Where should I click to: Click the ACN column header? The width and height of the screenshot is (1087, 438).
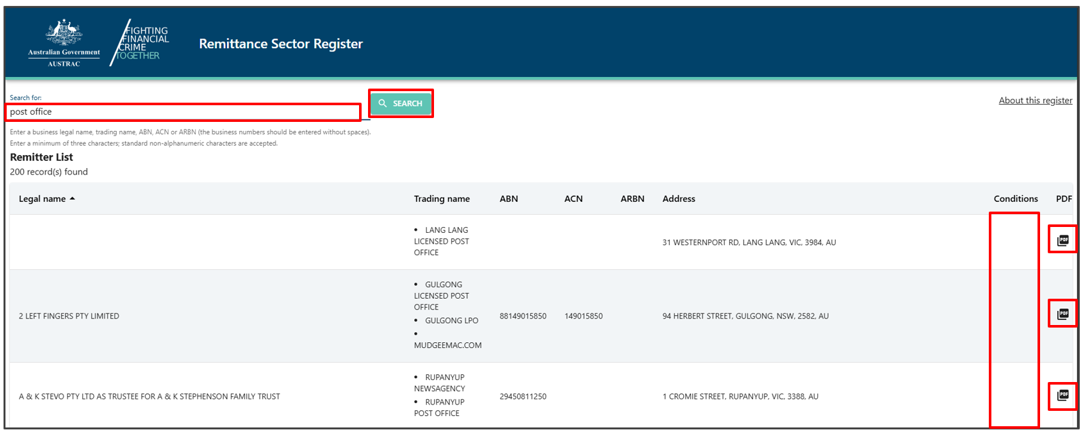573,199
